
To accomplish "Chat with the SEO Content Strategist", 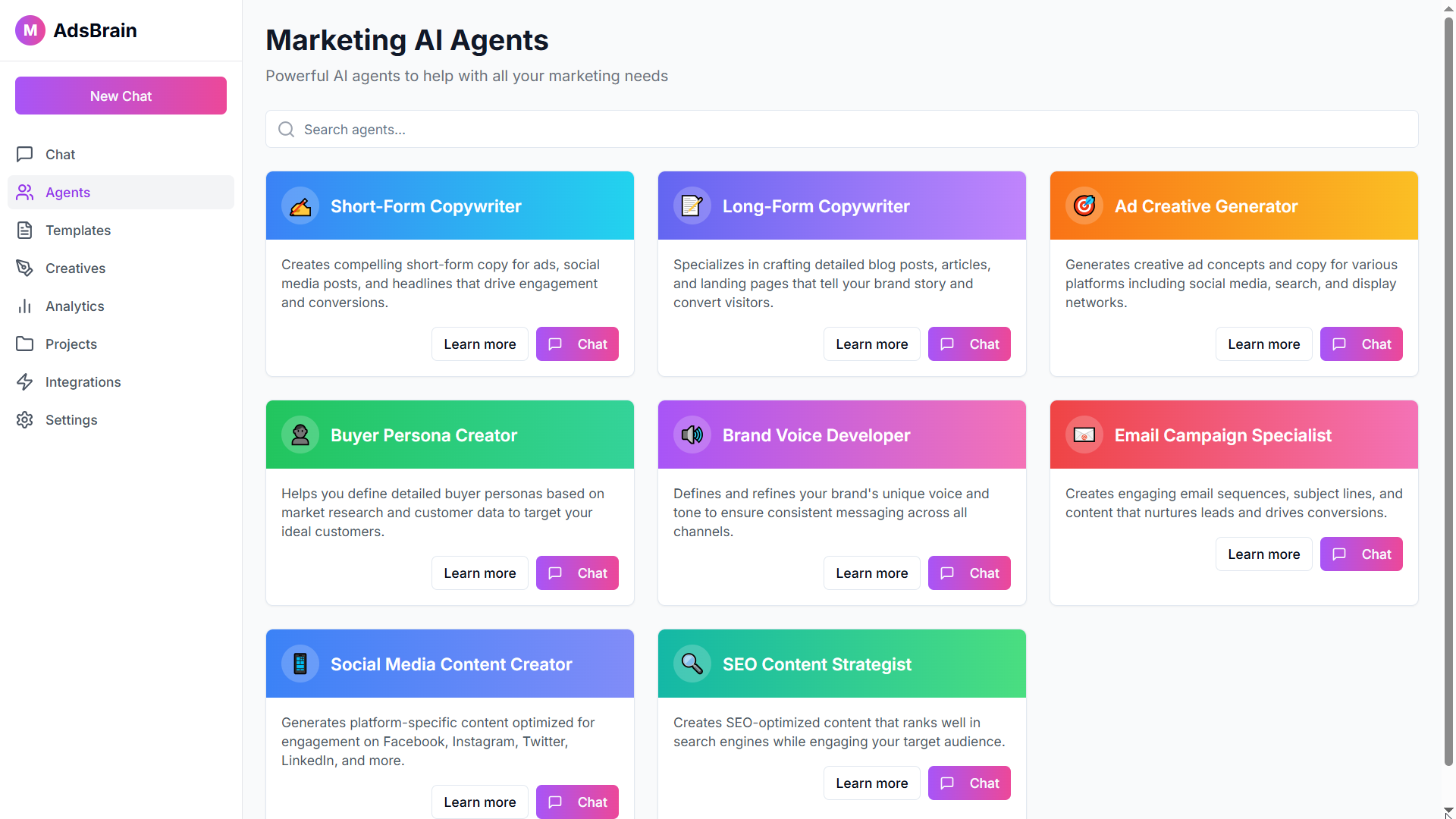I will pyautogui.click(x=969, y=783).
